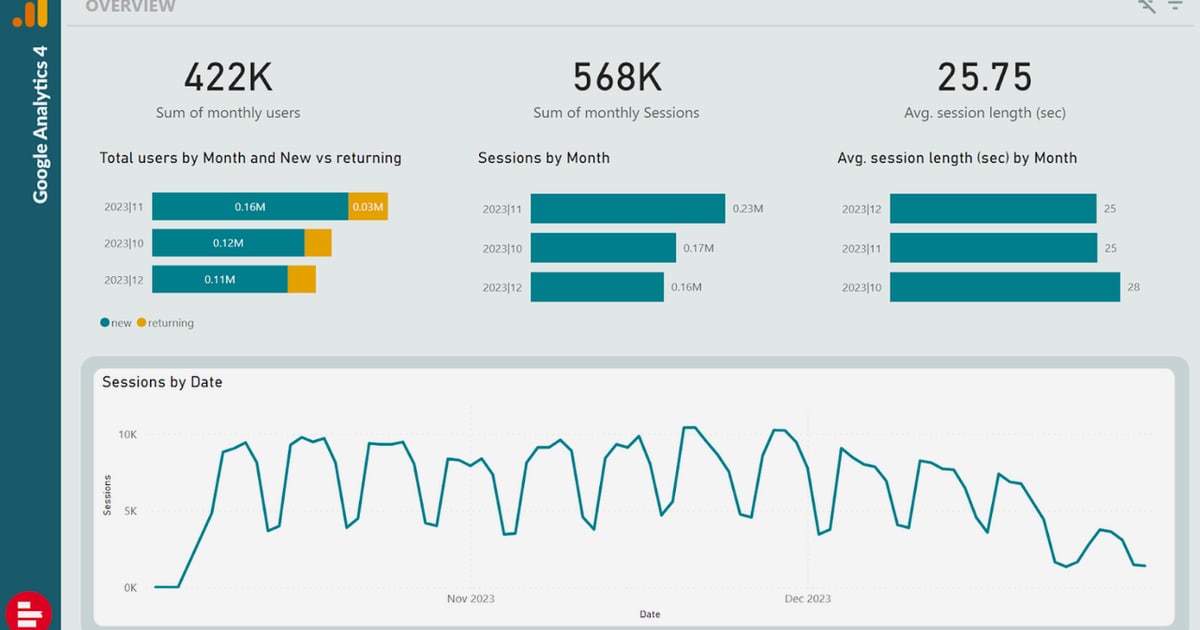Select the 2023|10 new users bar (0.12M)
1200x630 pixels.
pos(228,243)
